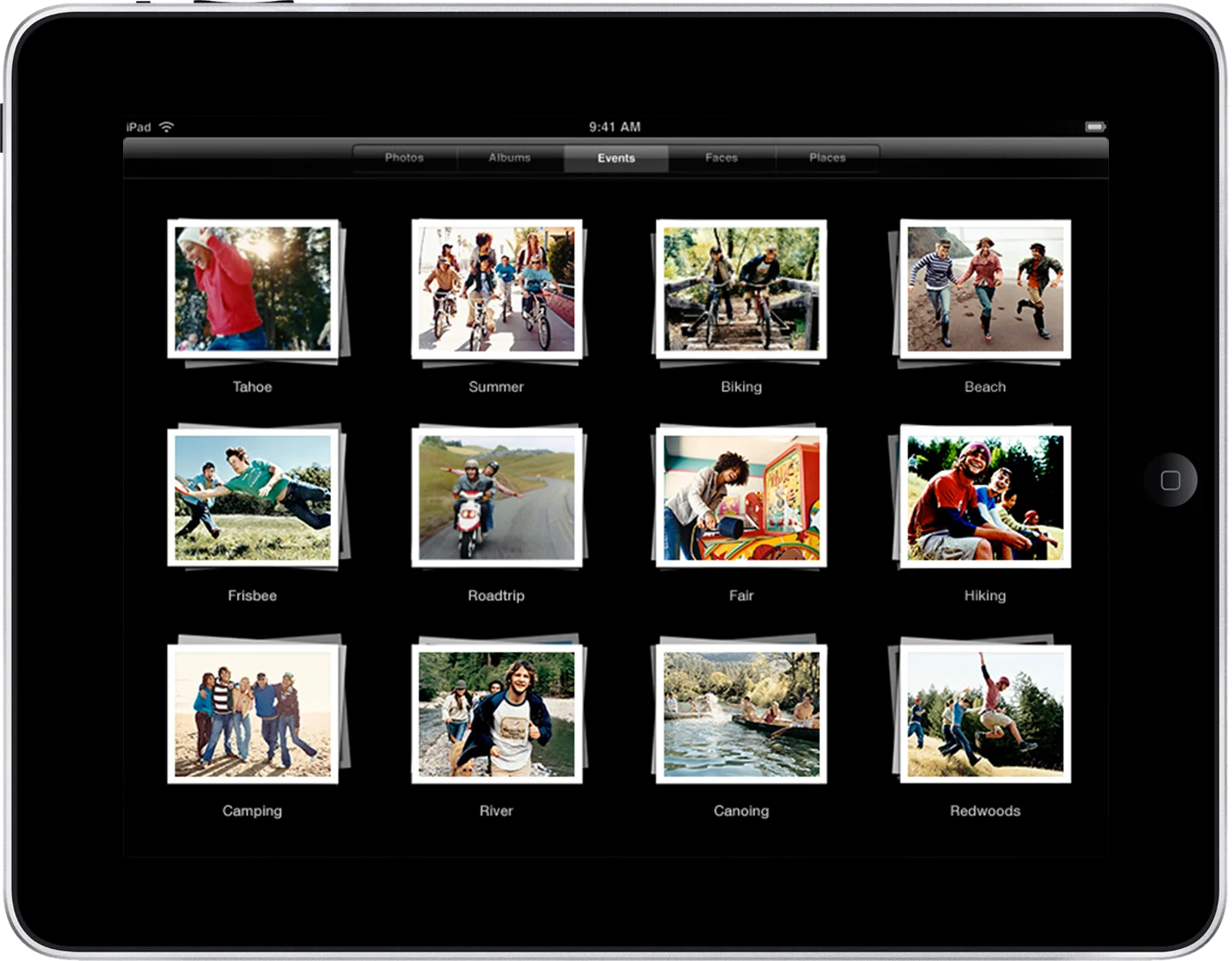Viewport: 1232px width, 961px height.
Task: Open the Hiking event photo stack
Action: (985, 498)
